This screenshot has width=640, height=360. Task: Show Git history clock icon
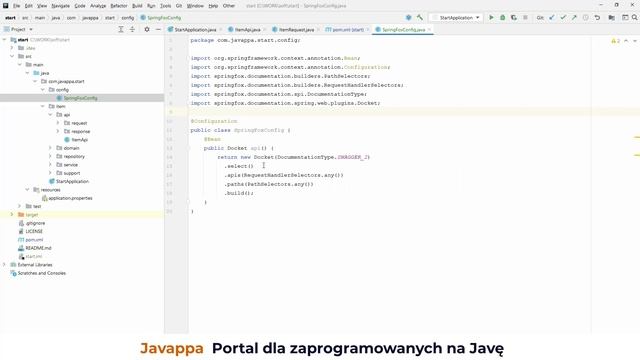coord(586,18)
